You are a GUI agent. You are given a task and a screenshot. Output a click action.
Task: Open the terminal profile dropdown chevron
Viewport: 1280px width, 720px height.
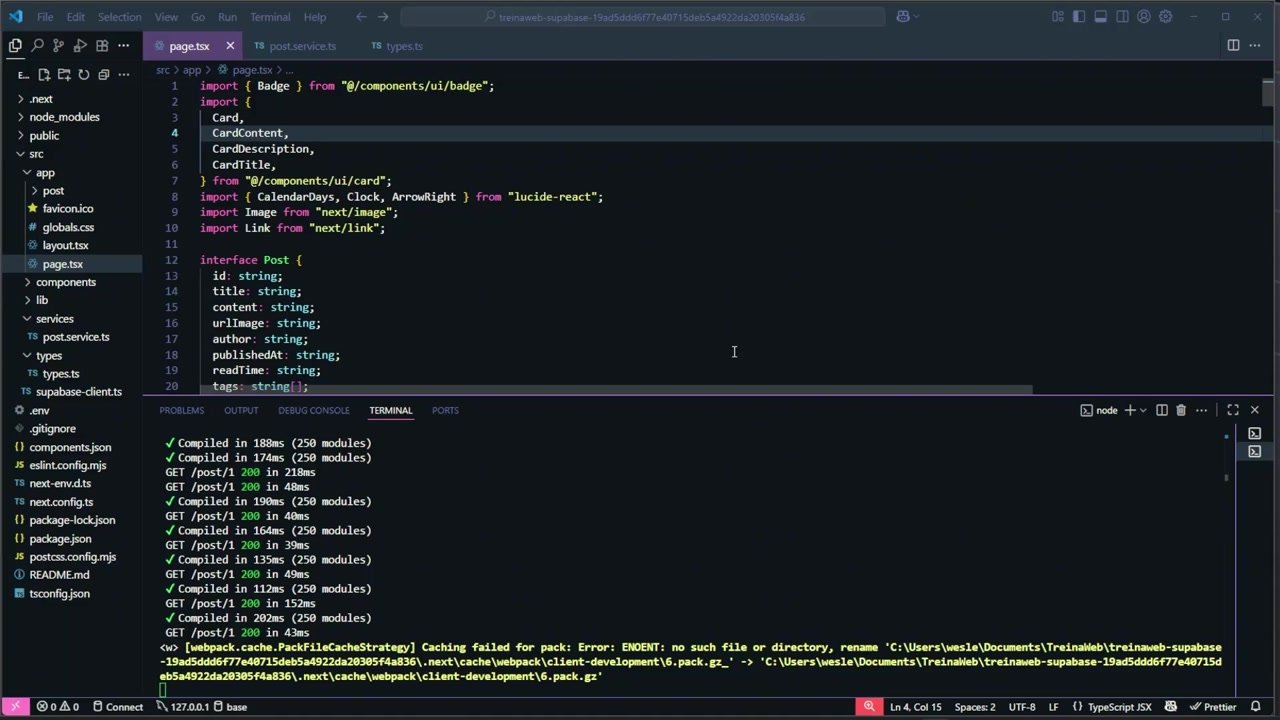[x=1143, y=410]
